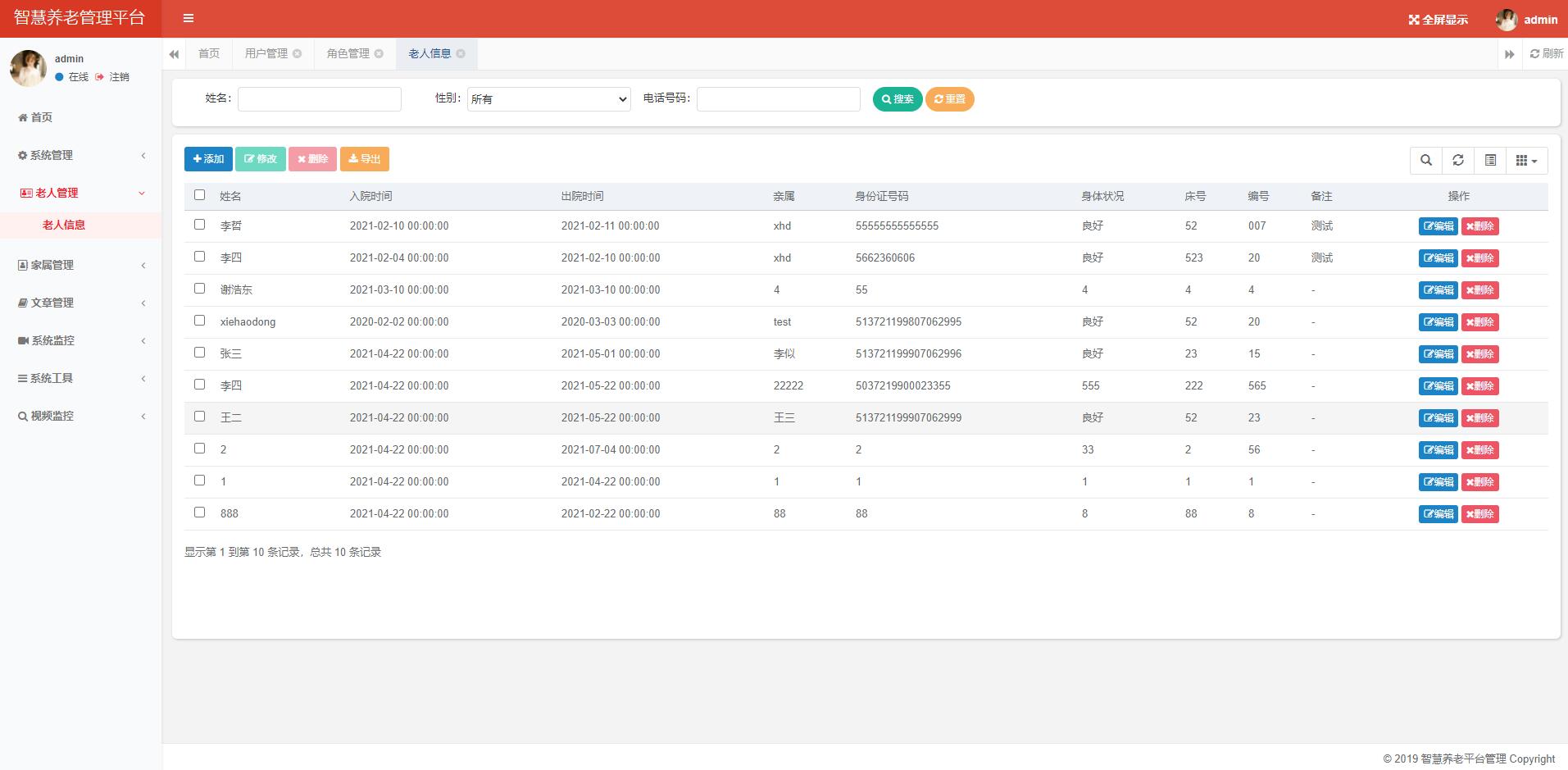Click the 电话号码 input field

click(779, 99)
